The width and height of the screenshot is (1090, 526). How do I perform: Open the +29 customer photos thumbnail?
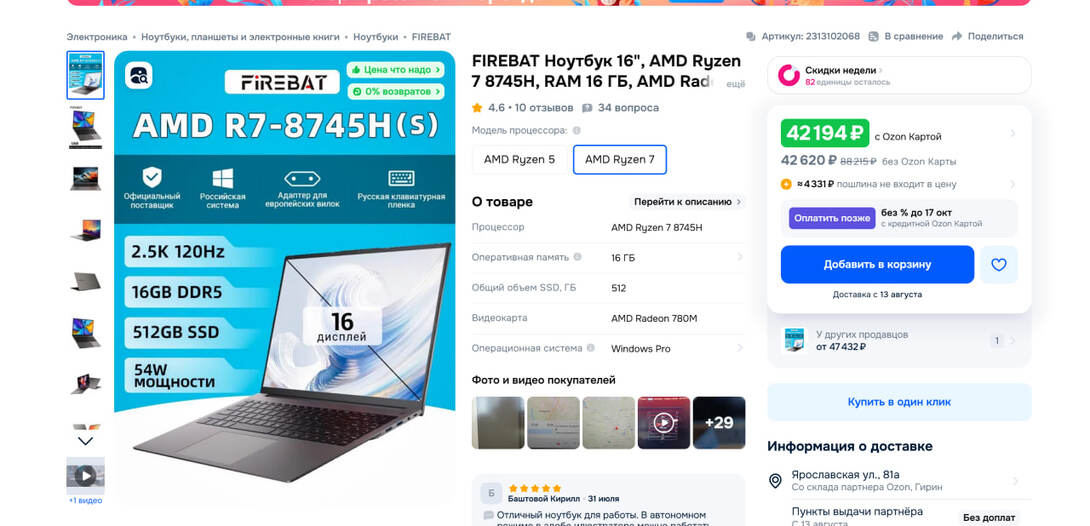[719, 422]
